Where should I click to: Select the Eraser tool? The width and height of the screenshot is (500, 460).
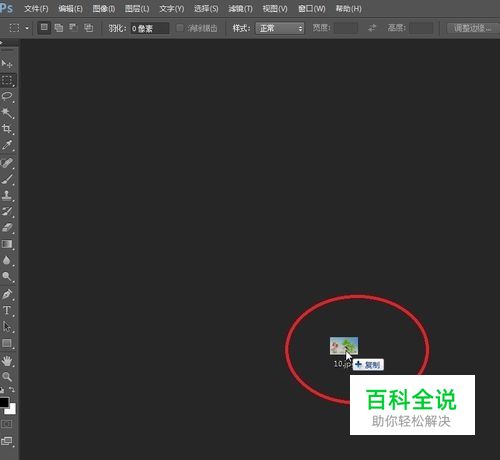(7, 228)
